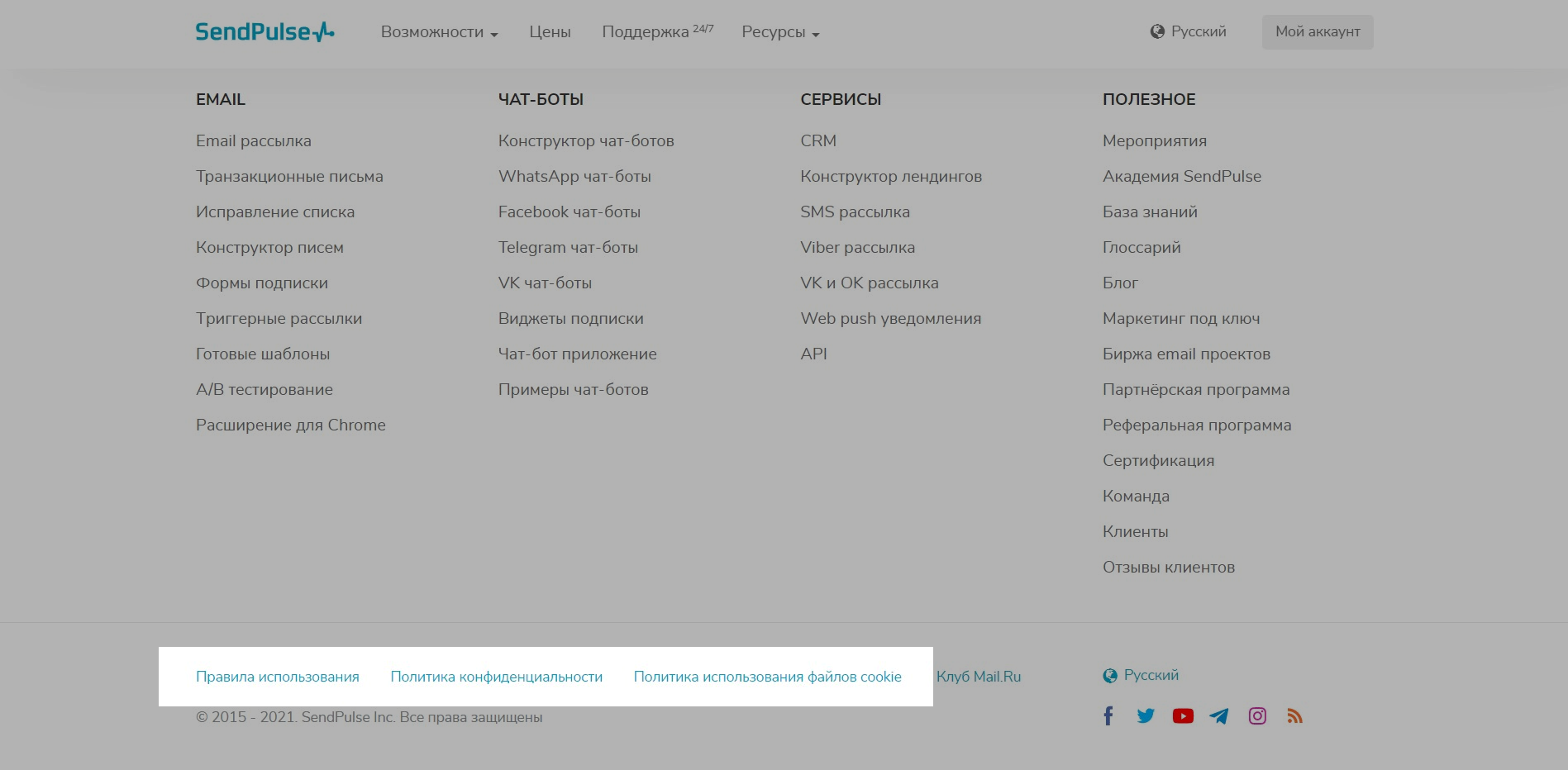Screen dimensions: 1568x770
Task: Open Мероприятия link
Action: pos(1155,141)
